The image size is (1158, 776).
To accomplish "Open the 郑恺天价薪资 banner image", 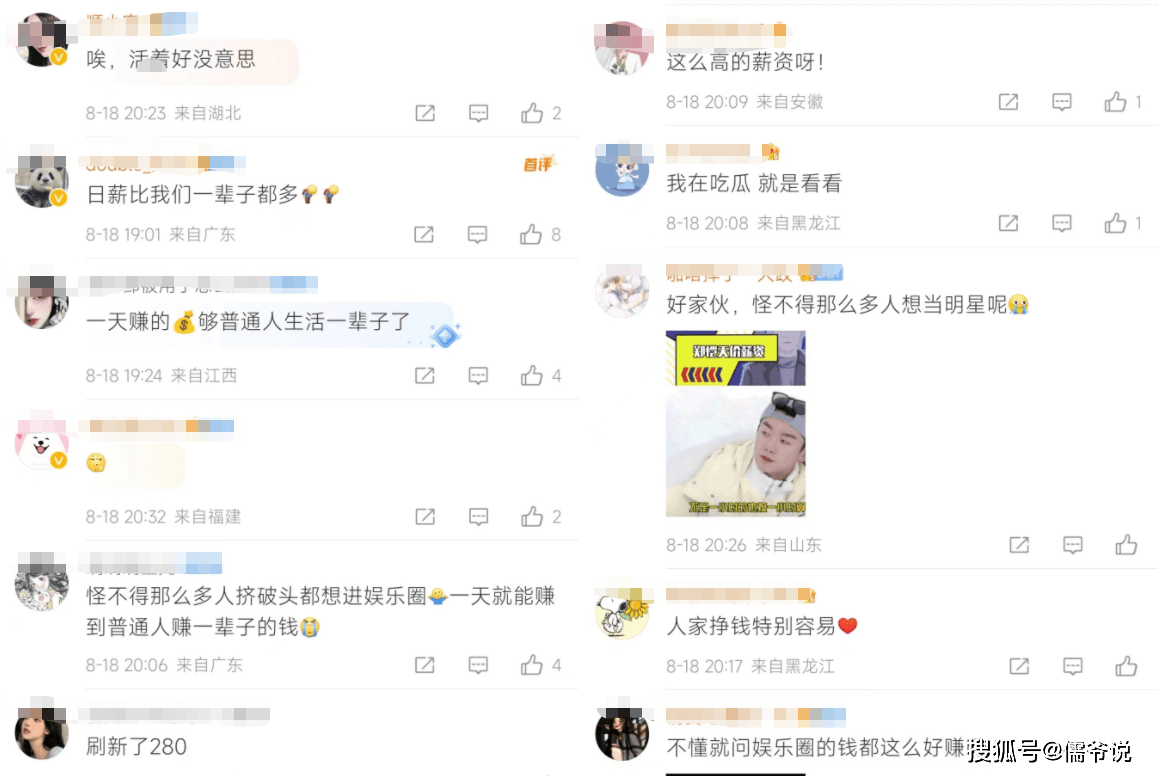I will click(x=736, y=358).
